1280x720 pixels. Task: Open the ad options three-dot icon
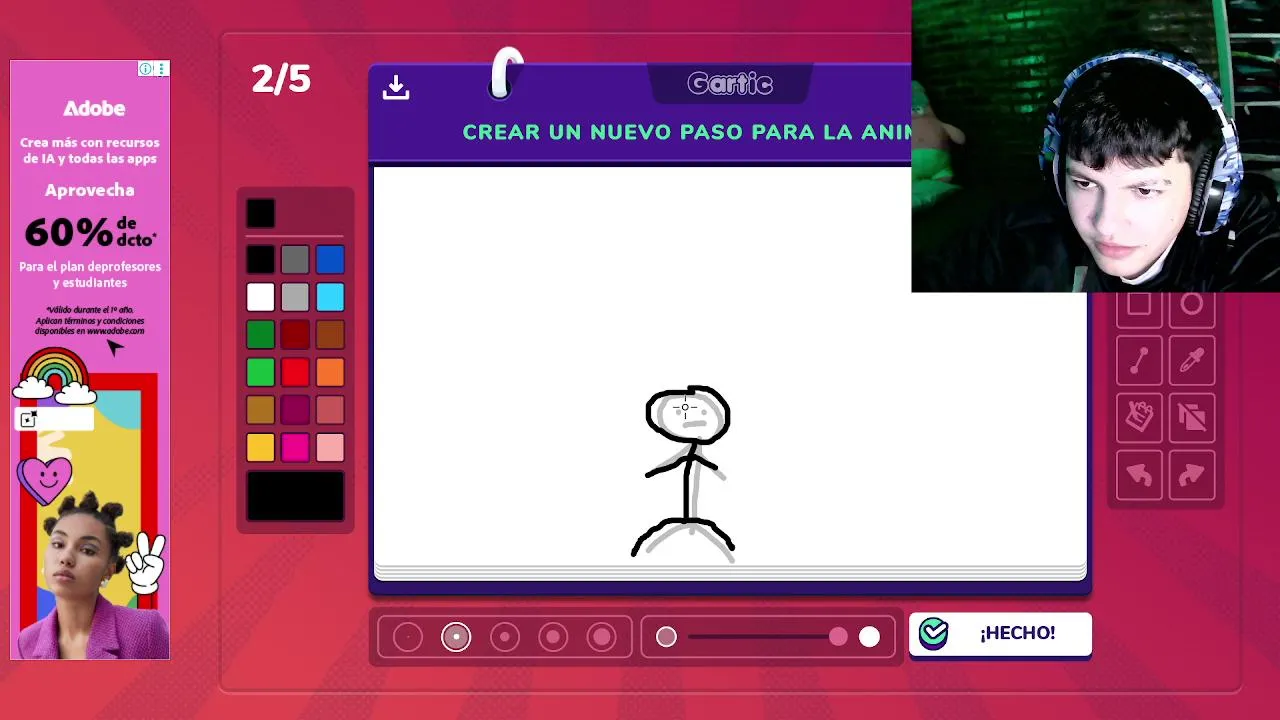pyautogui.click(x=161, y=69)
